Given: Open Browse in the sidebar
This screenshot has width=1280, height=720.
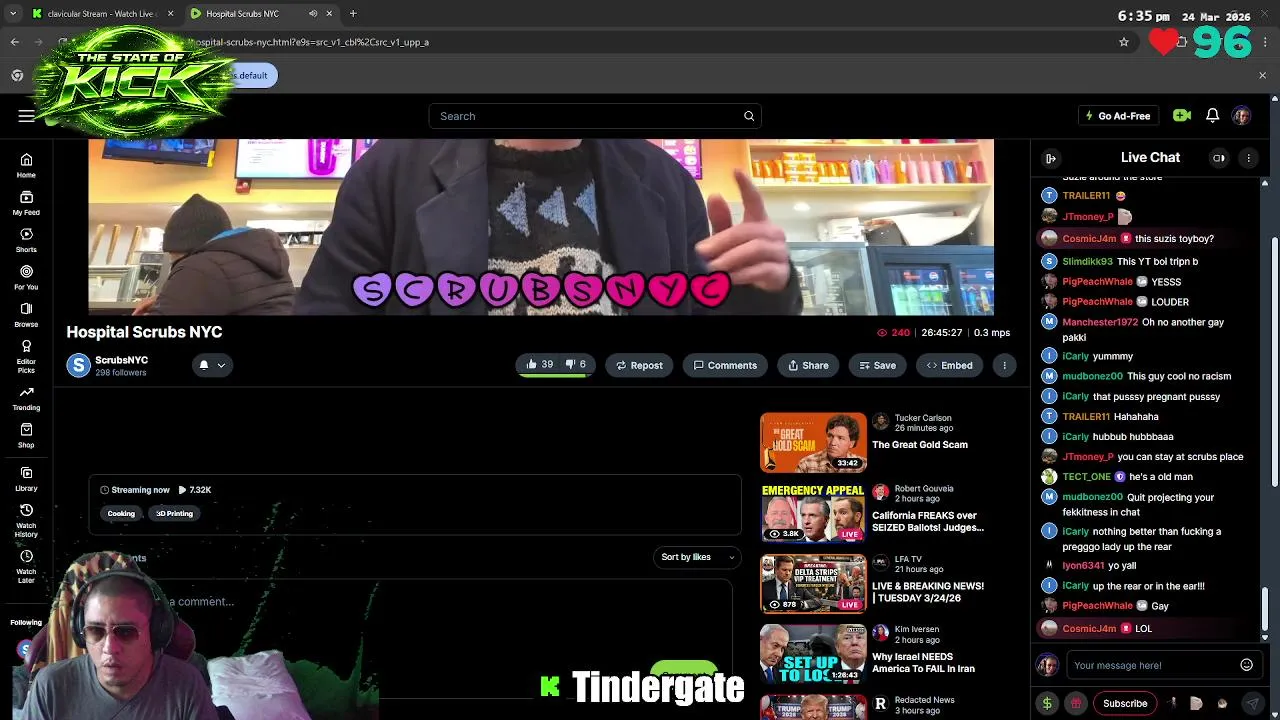Looking at the screenshot, I should (26, 314).
